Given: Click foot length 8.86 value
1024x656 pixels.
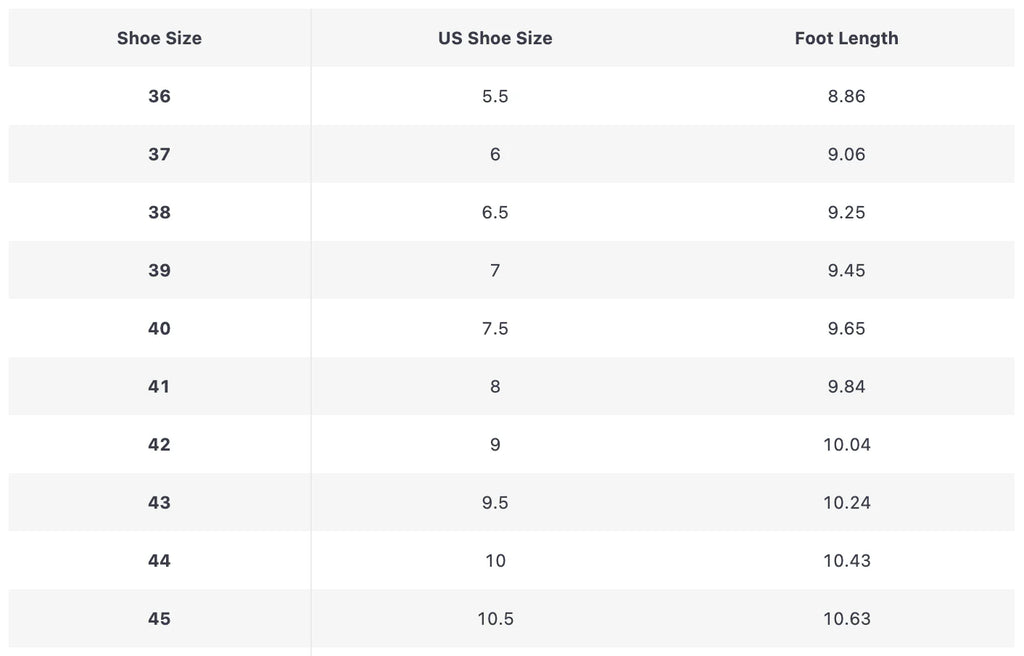Looking at the screenshot, I should pyautogui.click(x=846, y=96).
